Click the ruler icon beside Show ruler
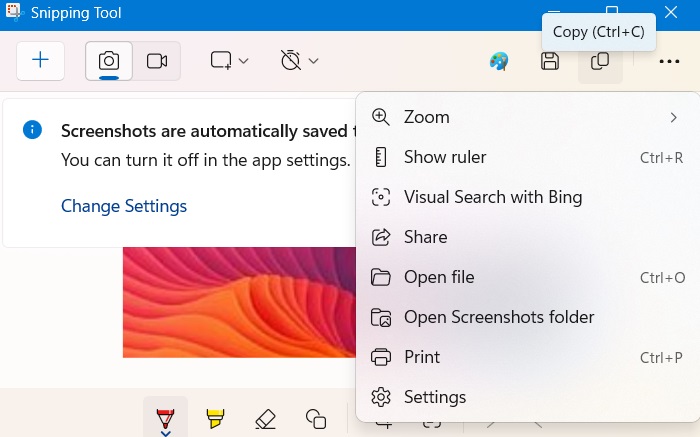 click(380, 157)
